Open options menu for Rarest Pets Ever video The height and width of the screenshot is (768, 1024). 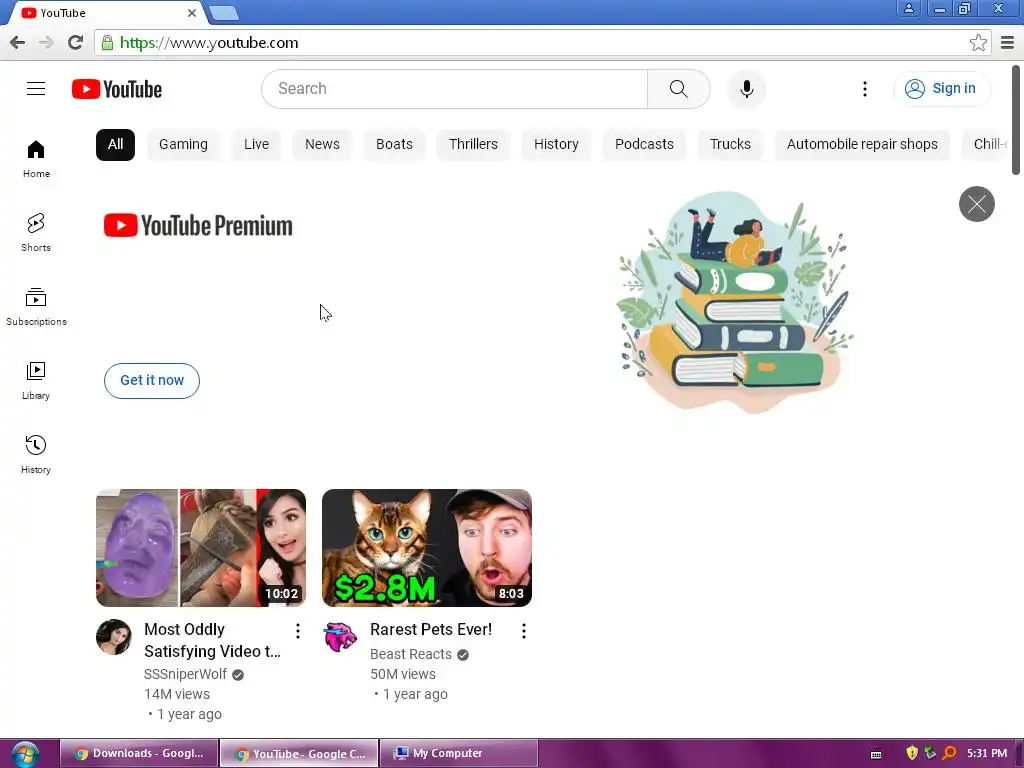pos(524,630)
